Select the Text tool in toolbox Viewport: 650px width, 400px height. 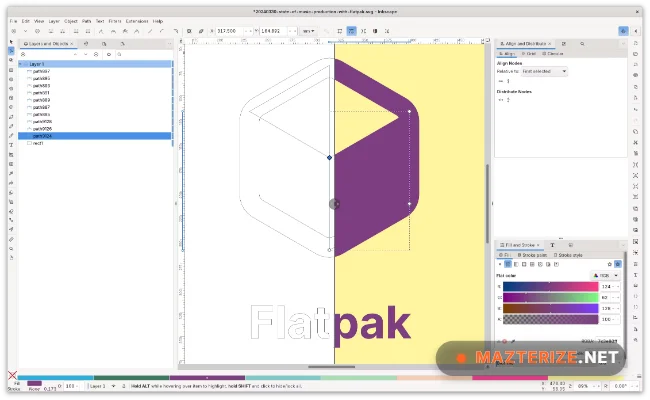click(x=11, y=145)
